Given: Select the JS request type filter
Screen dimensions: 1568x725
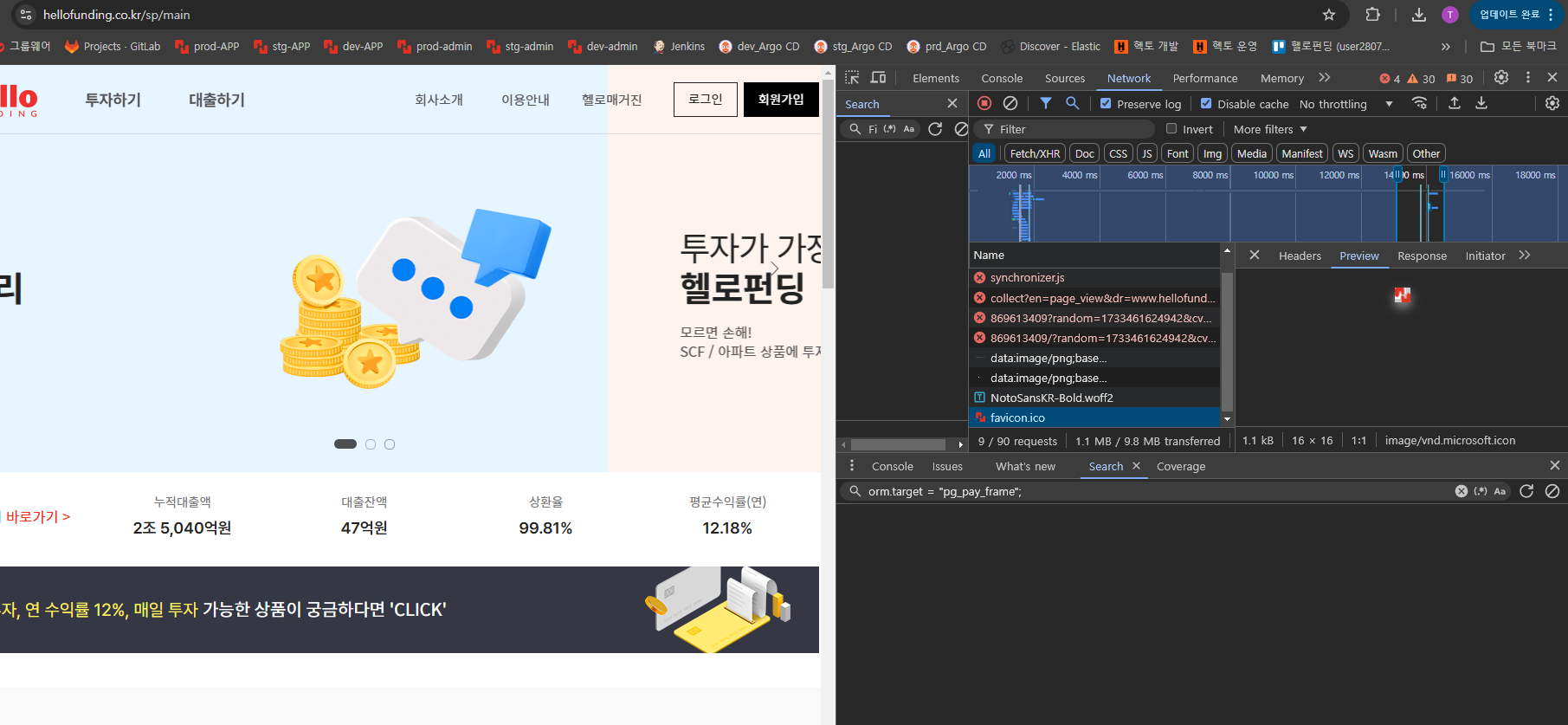Looking at the screenshot, I should pos(1146,153).
